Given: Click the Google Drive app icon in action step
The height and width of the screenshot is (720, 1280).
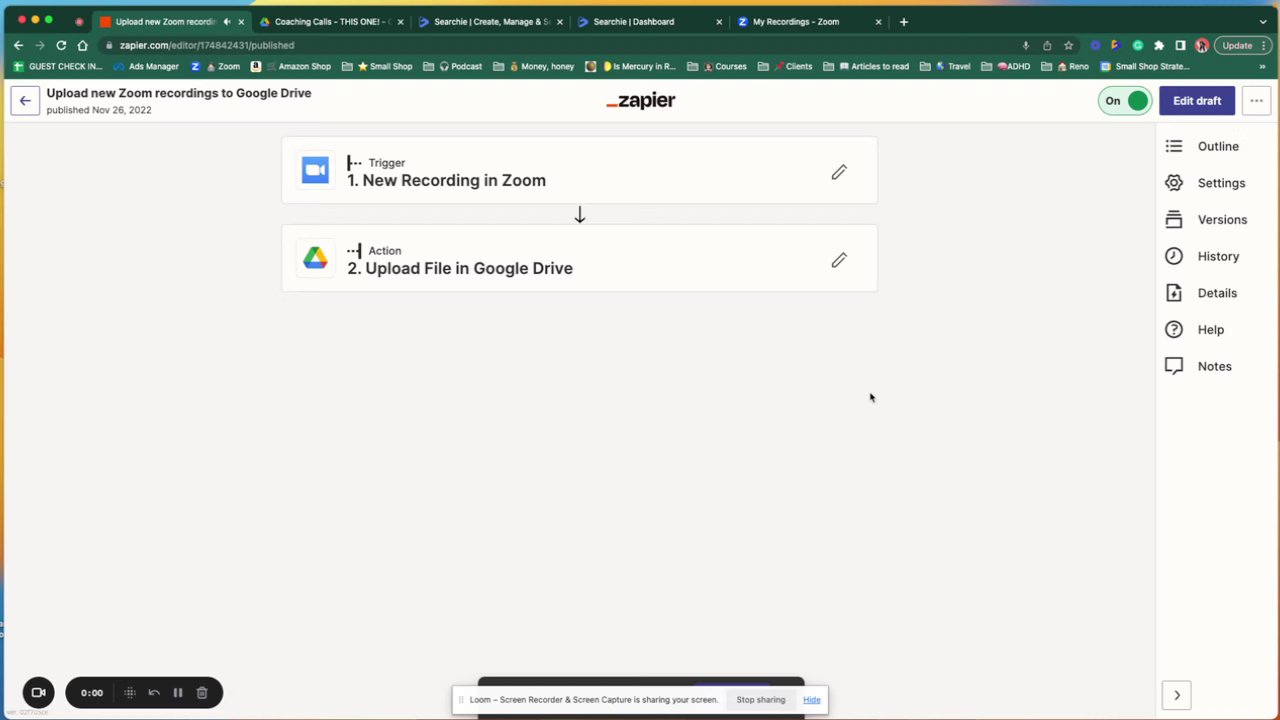Looking at the screenshot, I should (315, 258).
